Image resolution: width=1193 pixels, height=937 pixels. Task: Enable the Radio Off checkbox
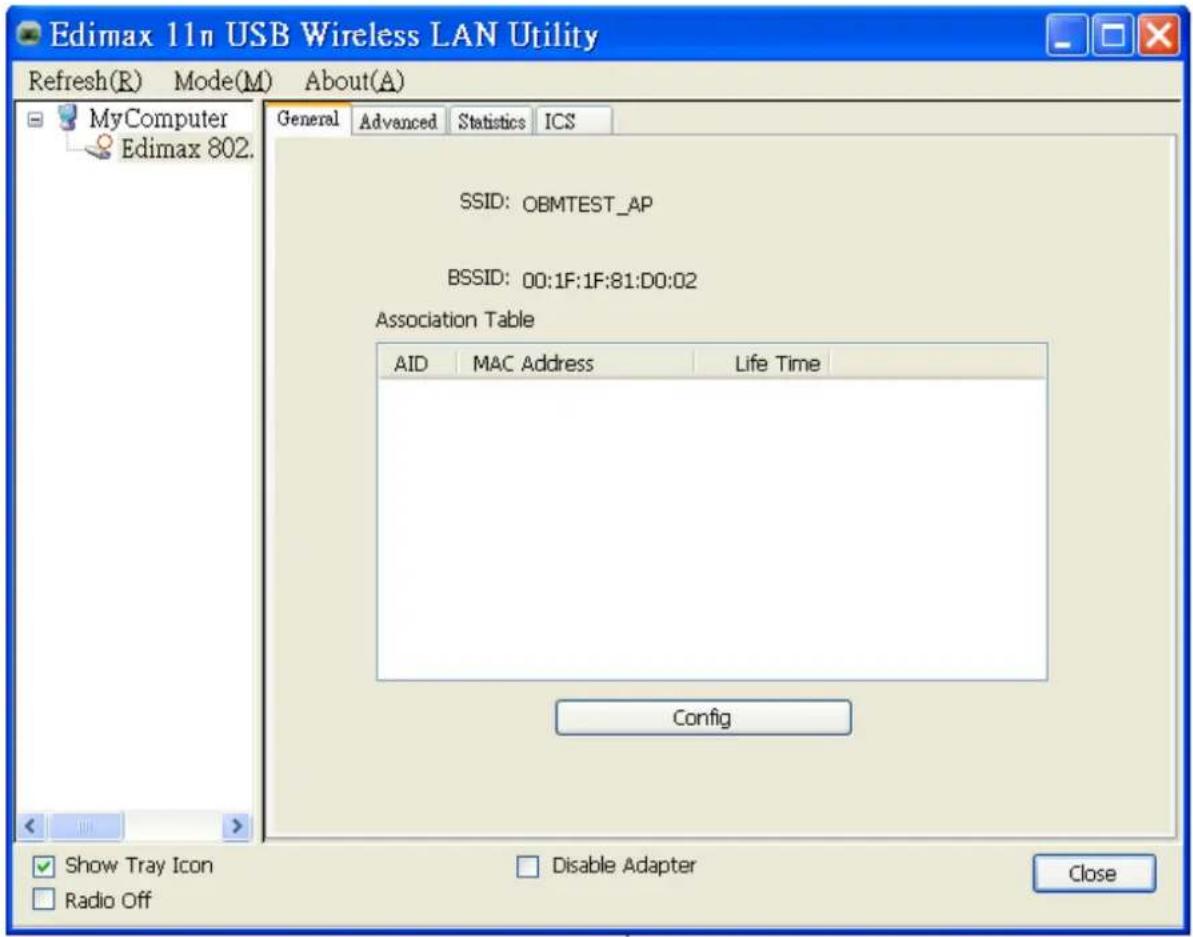point(44,900)
